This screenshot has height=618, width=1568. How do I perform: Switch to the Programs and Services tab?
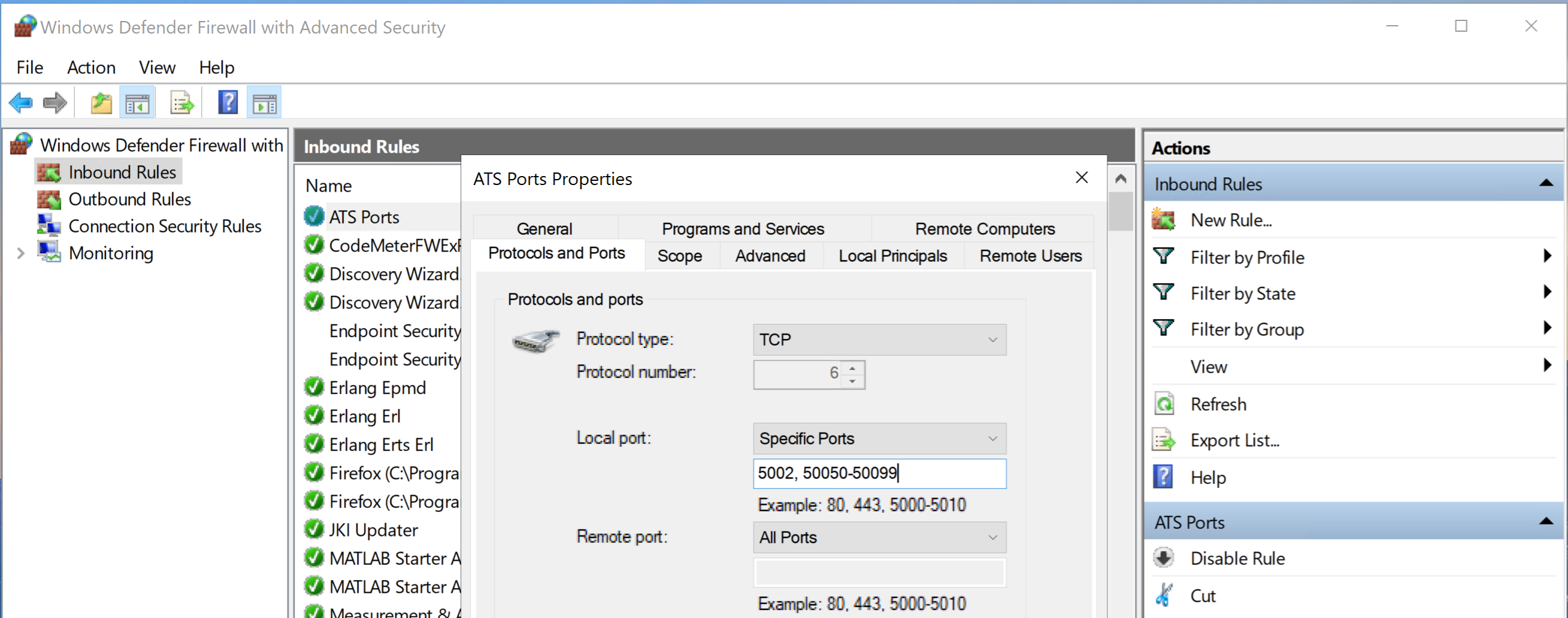click(743, 229)
